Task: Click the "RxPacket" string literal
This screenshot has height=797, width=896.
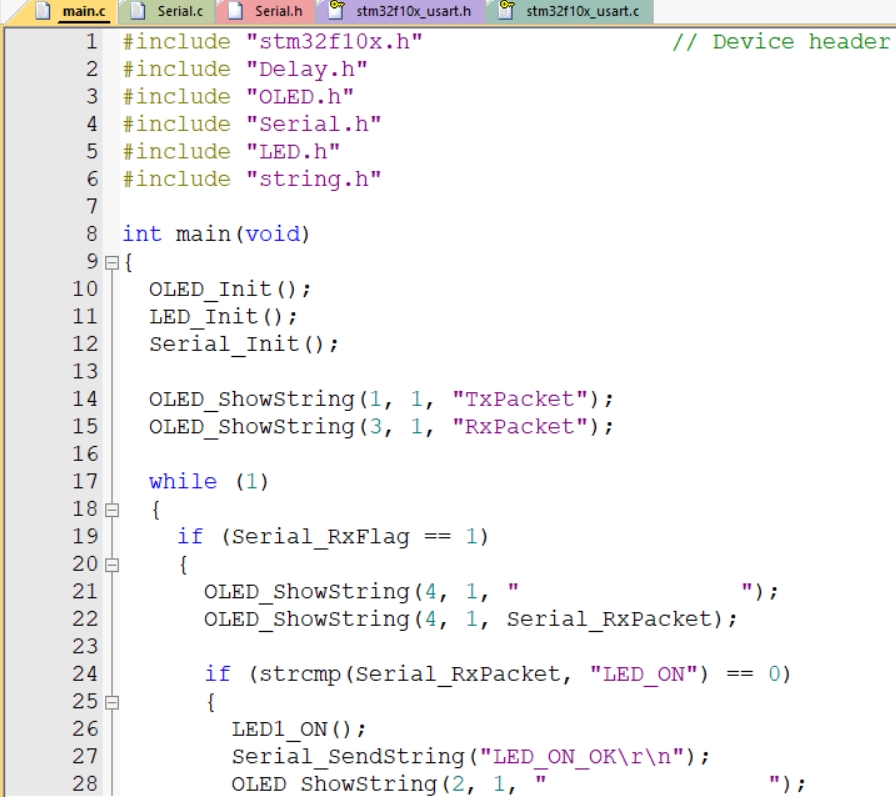Action: tap(520, 426)
